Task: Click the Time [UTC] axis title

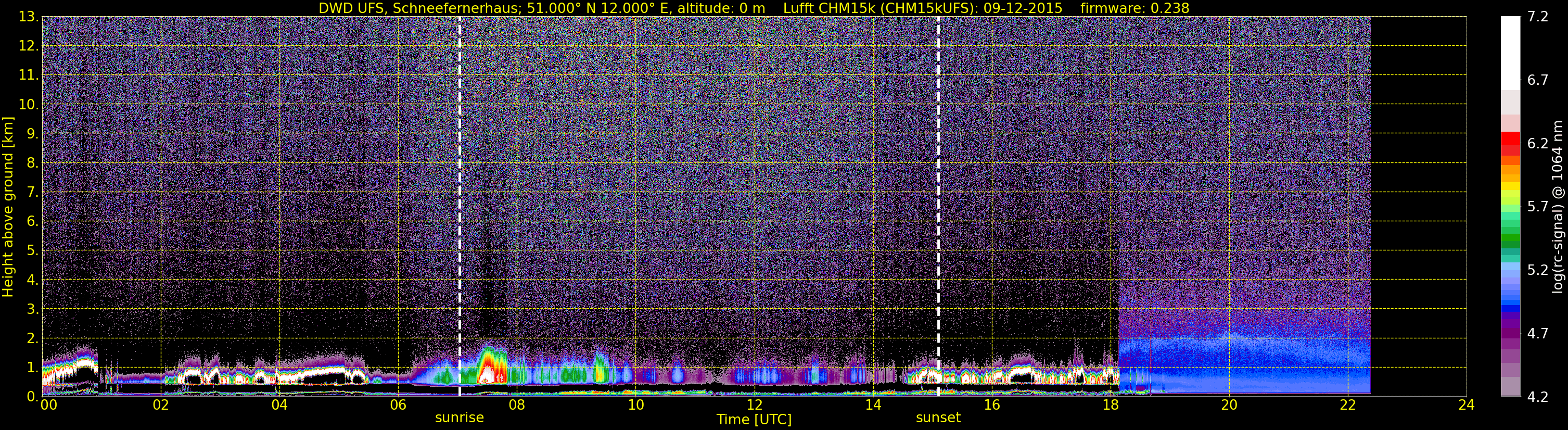Action: (x=754, y=419)
